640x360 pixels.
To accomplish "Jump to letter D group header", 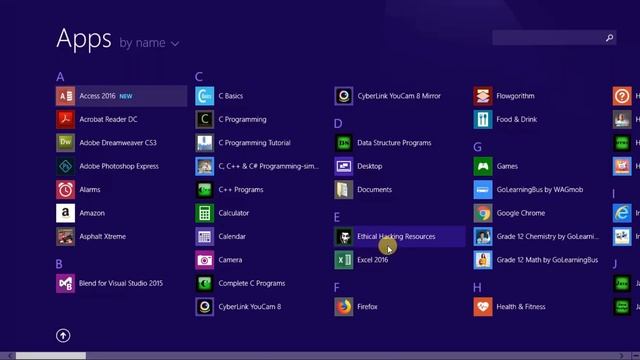I will point(338,124).
